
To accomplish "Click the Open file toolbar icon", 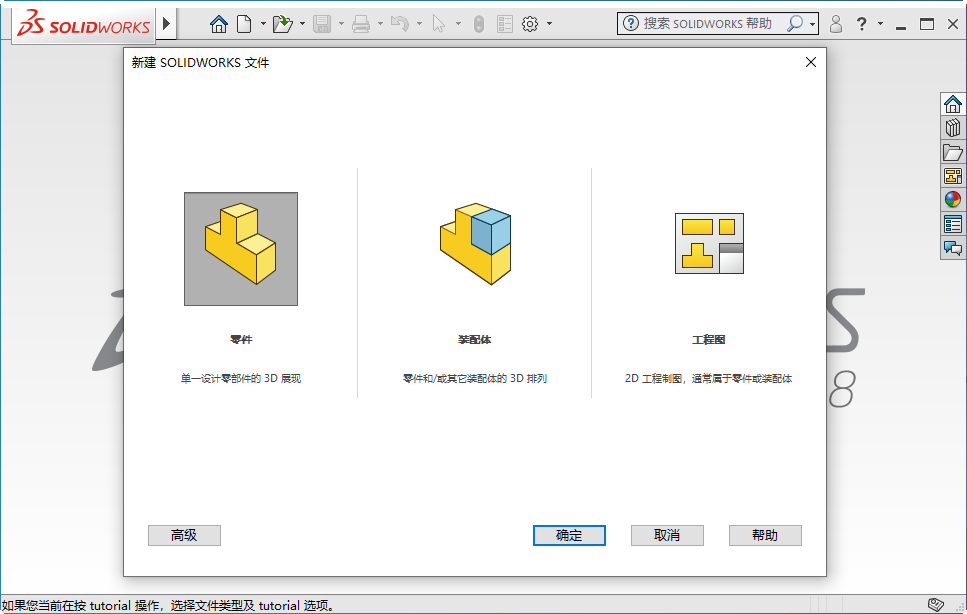I will 282,24.
